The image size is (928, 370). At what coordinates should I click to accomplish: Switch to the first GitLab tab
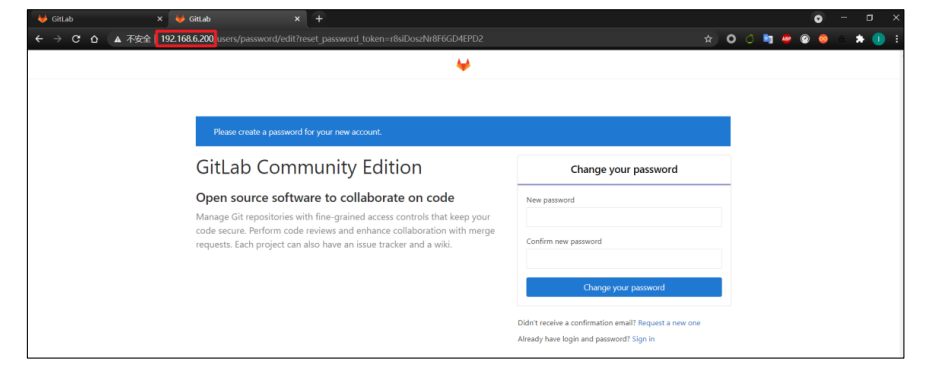pos(99,19)
